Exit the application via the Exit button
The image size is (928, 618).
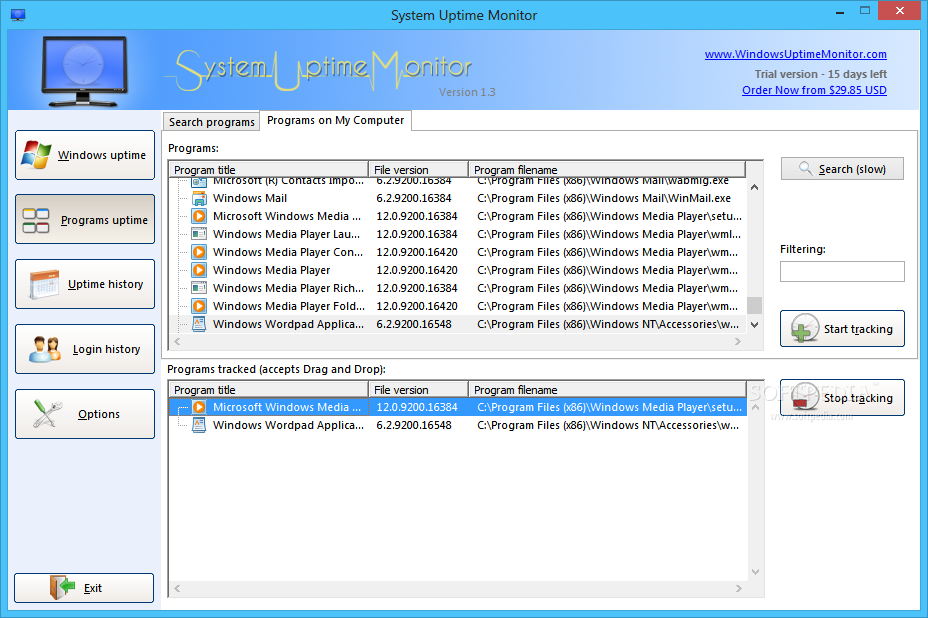tap(84, 588)
